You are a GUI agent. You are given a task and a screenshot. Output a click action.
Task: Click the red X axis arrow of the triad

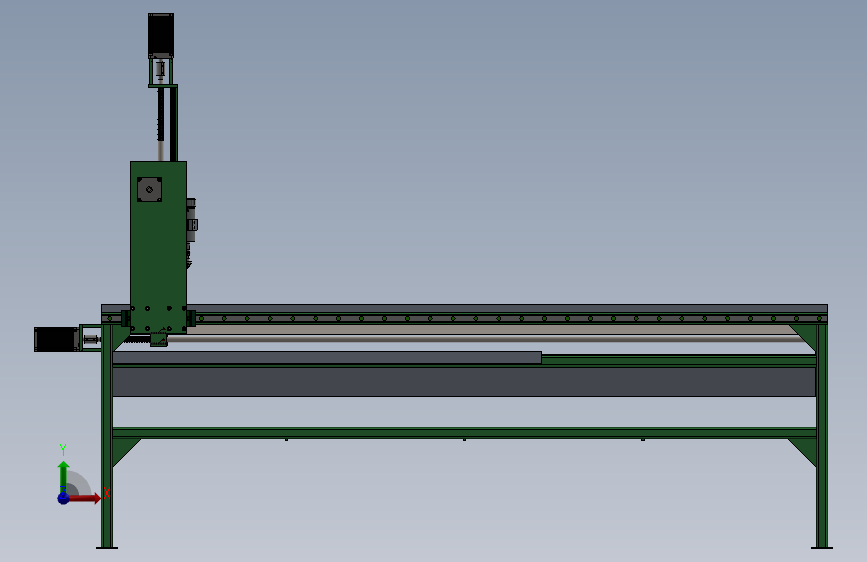pos(83,498)
